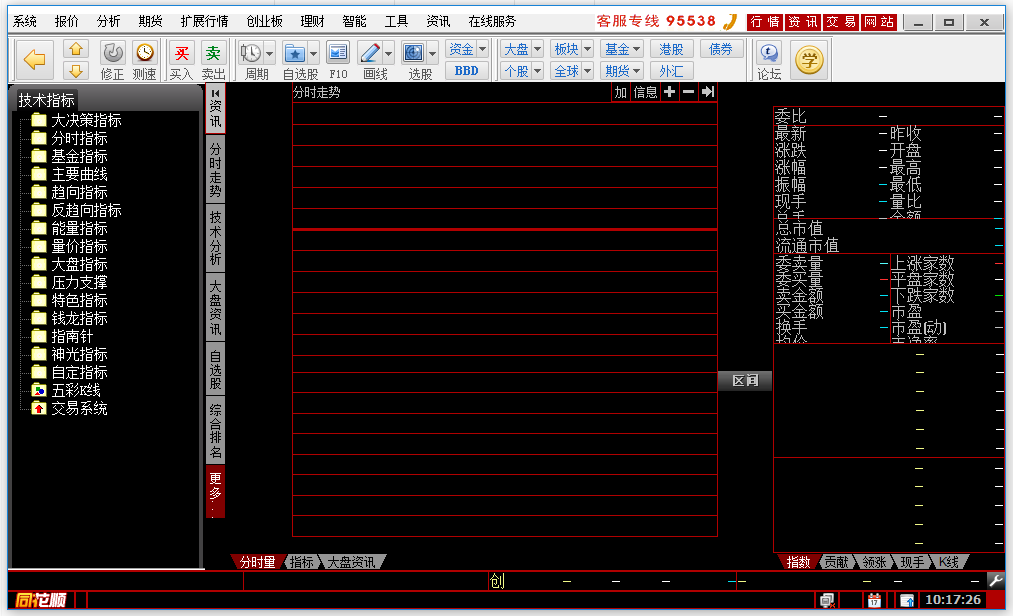Click the 测速 speed test clock icon
Viewport: 1013px width, 616px height.
[145, 53]
